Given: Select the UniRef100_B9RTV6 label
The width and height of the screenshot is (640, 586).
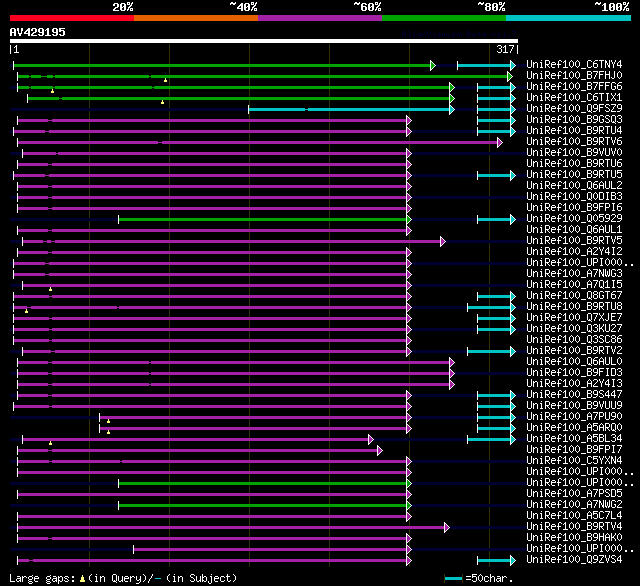Looking at the screenshot, I should [574, 142].
